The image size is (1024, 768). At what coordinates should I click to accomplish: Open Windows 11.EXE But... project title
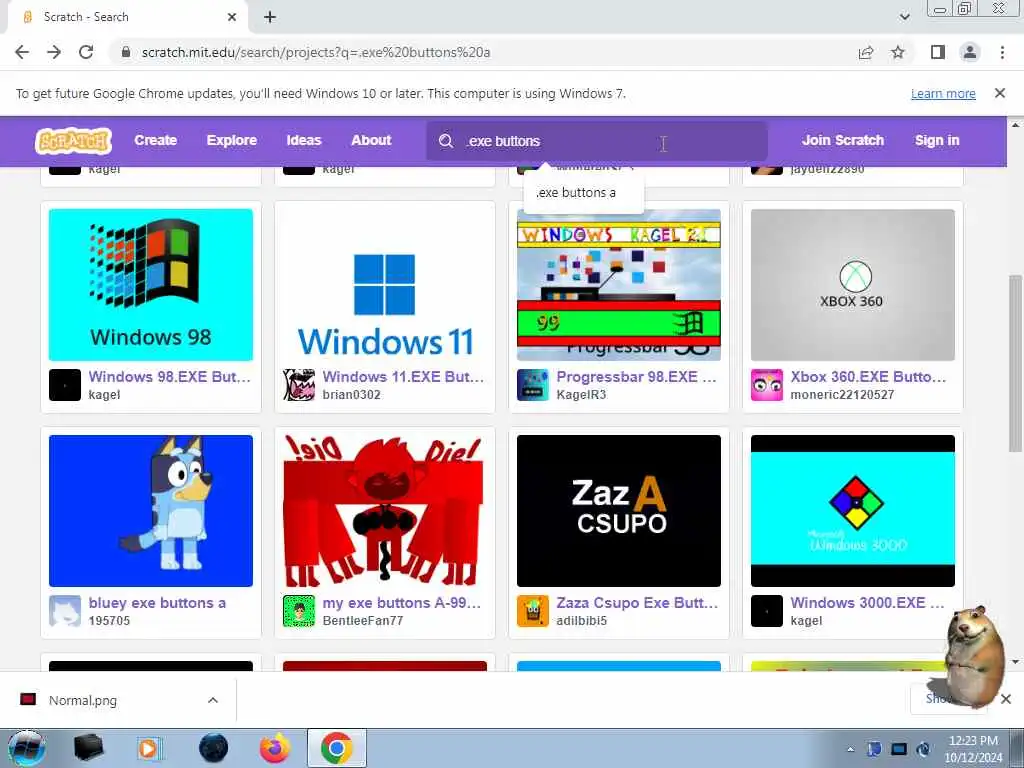(x=404, y=377)
